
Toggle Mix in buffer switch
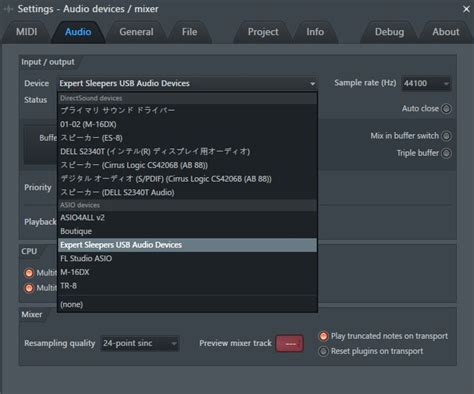[446, 136]
